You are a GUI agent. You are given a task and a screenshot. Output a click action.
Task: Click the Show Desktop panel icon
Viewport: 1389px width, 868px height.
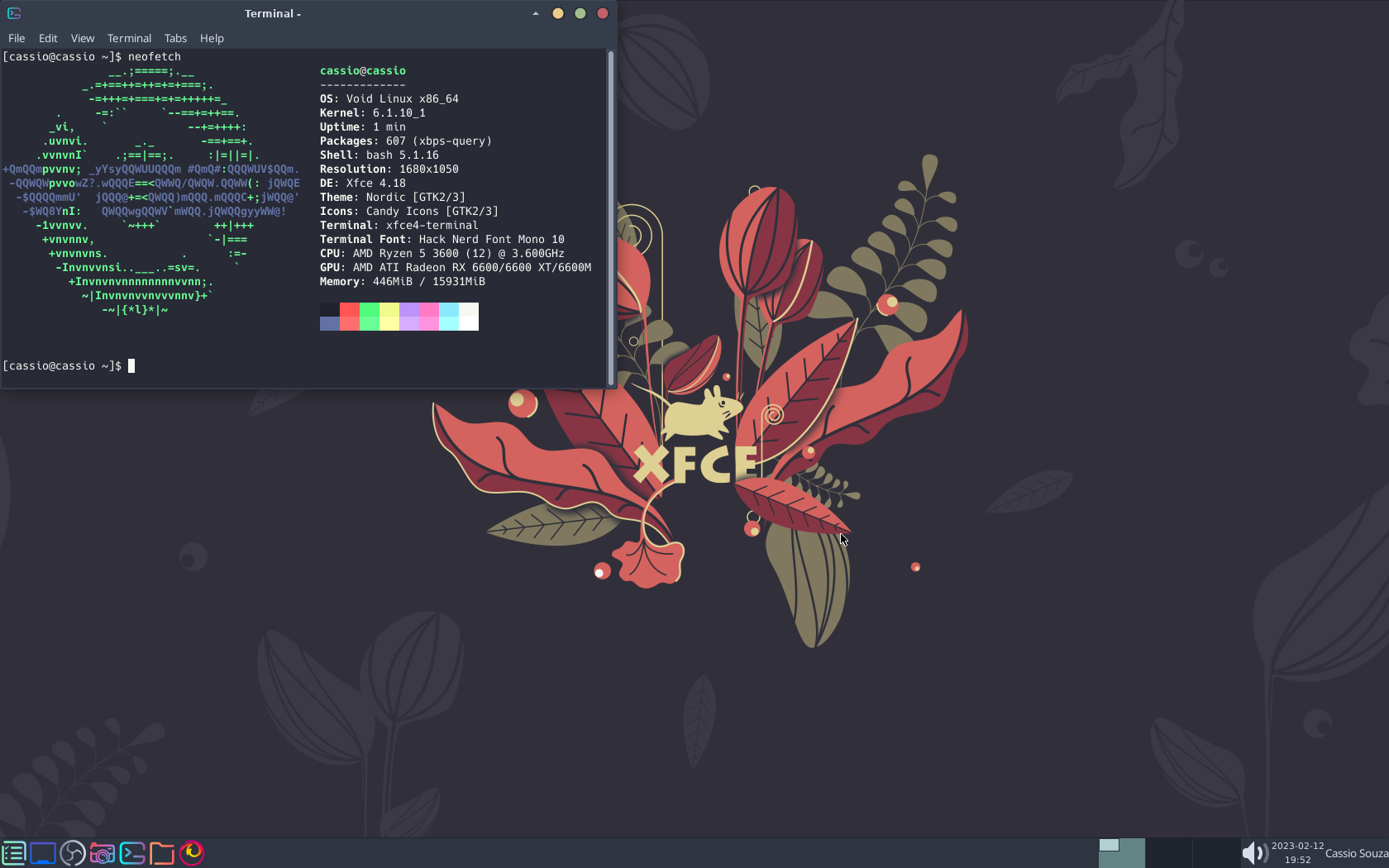[43, 852]
